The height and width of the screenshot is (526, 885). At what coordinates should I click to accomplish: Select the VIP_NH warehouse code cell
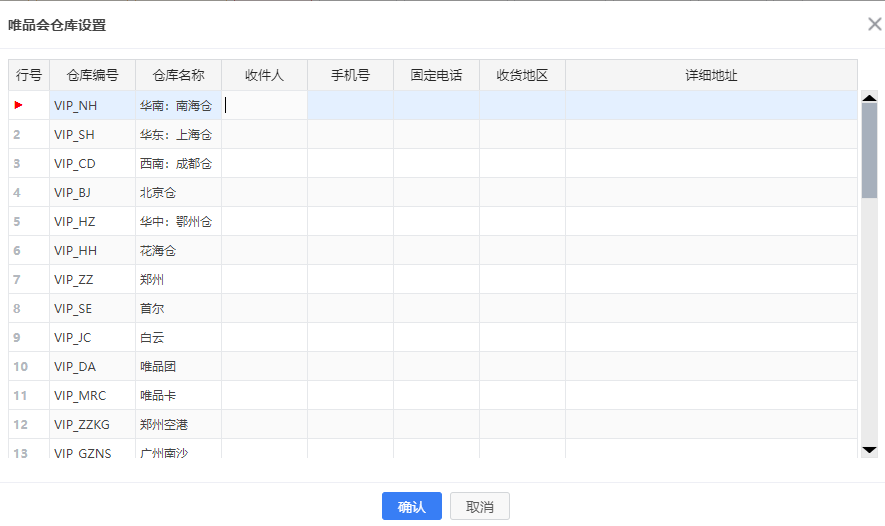[x=93, y=105]
